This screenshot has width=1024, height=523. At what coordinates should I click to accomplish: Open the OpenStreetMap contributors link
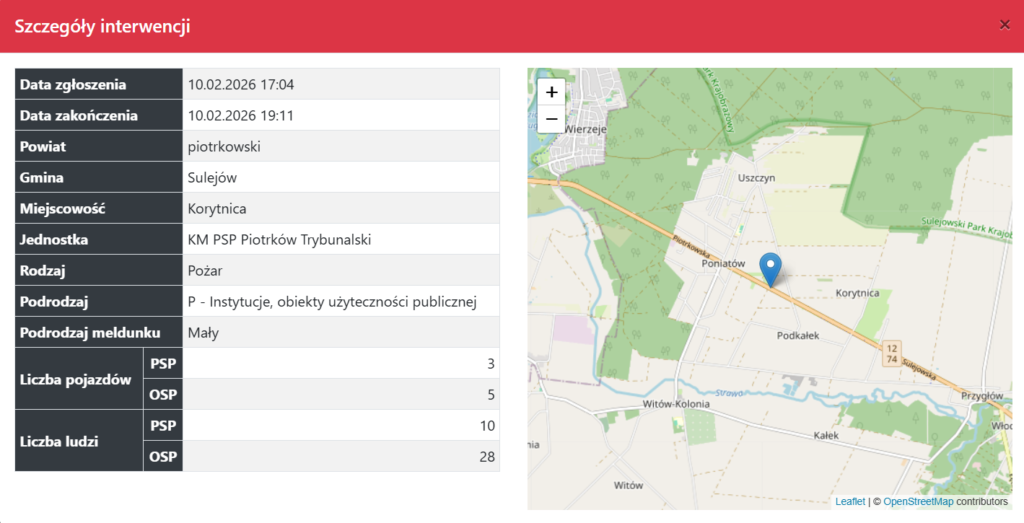point(918,502)
